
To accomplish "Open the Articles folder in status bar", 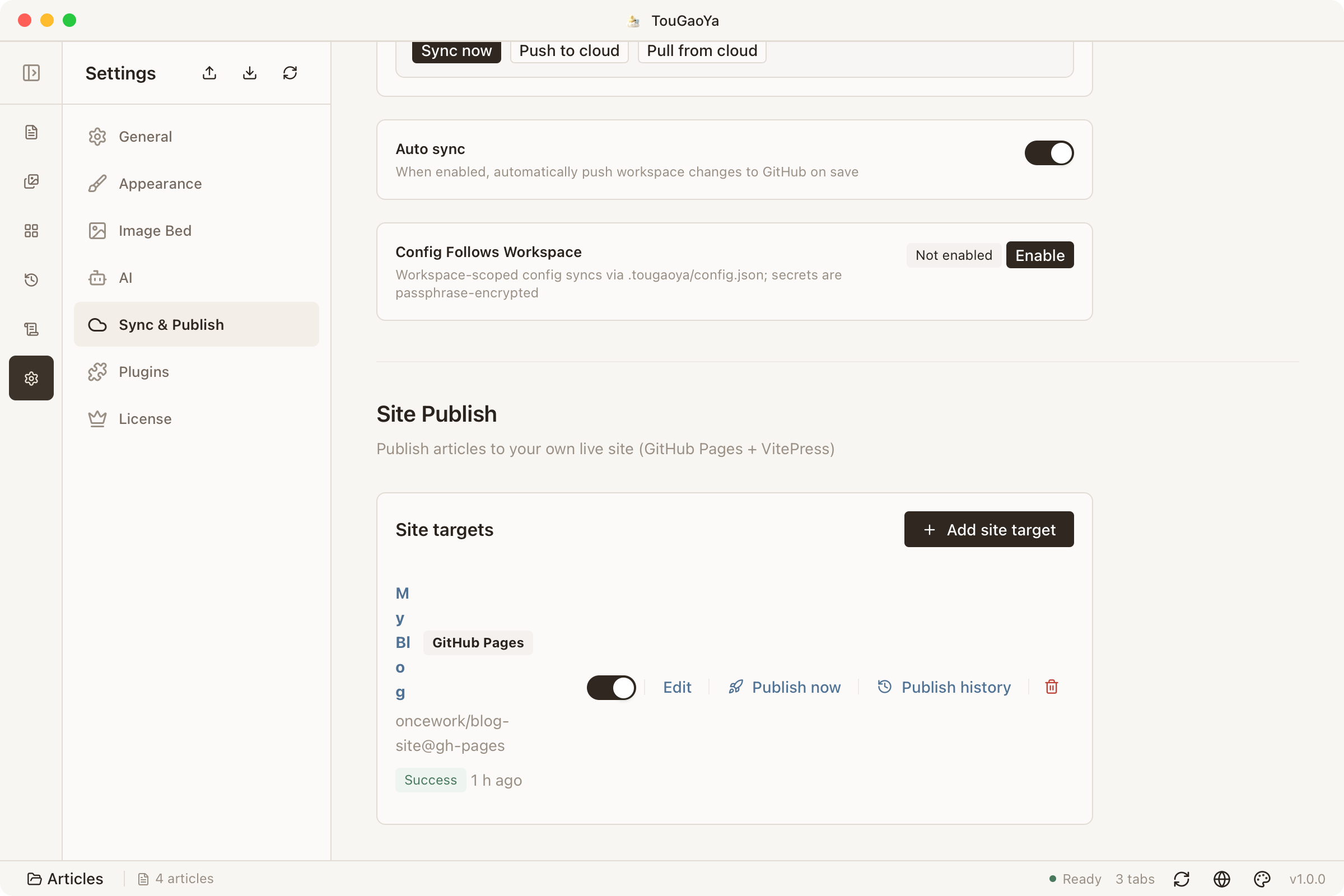I will pyautogui.click(x=65, y=879).
